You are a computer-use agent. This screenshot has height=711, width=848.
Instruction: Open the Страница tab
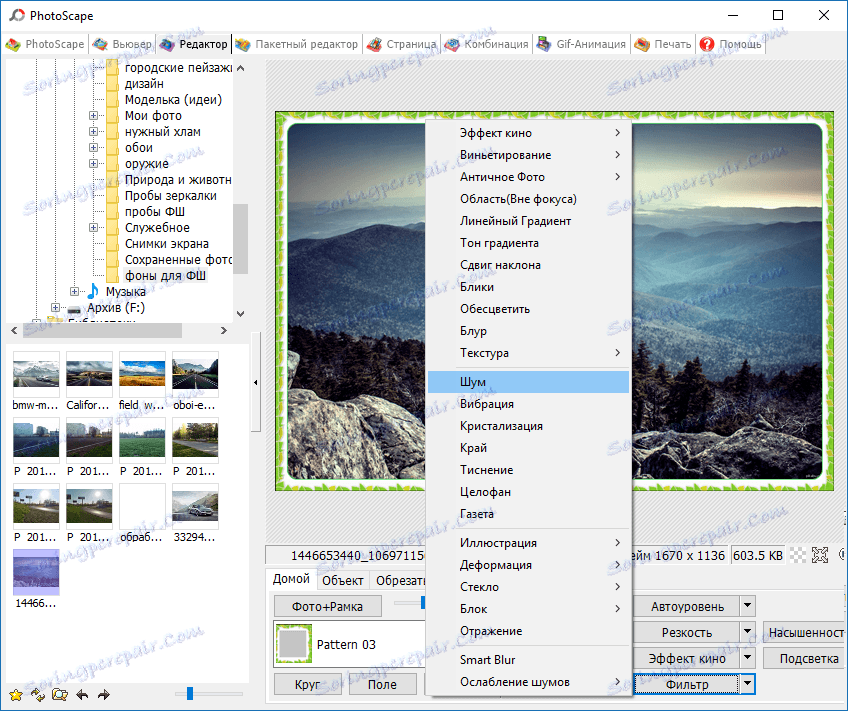click(401, 44)
